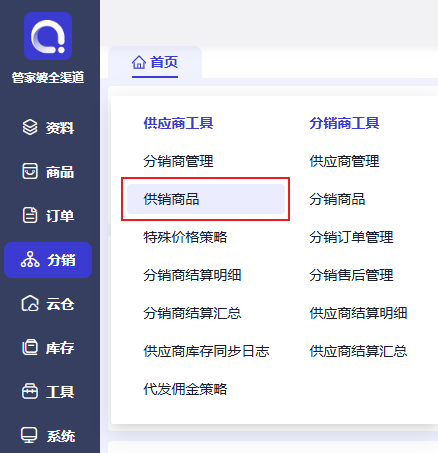
Task: Open 分销订单管理 entry
Action: [351, 237]
